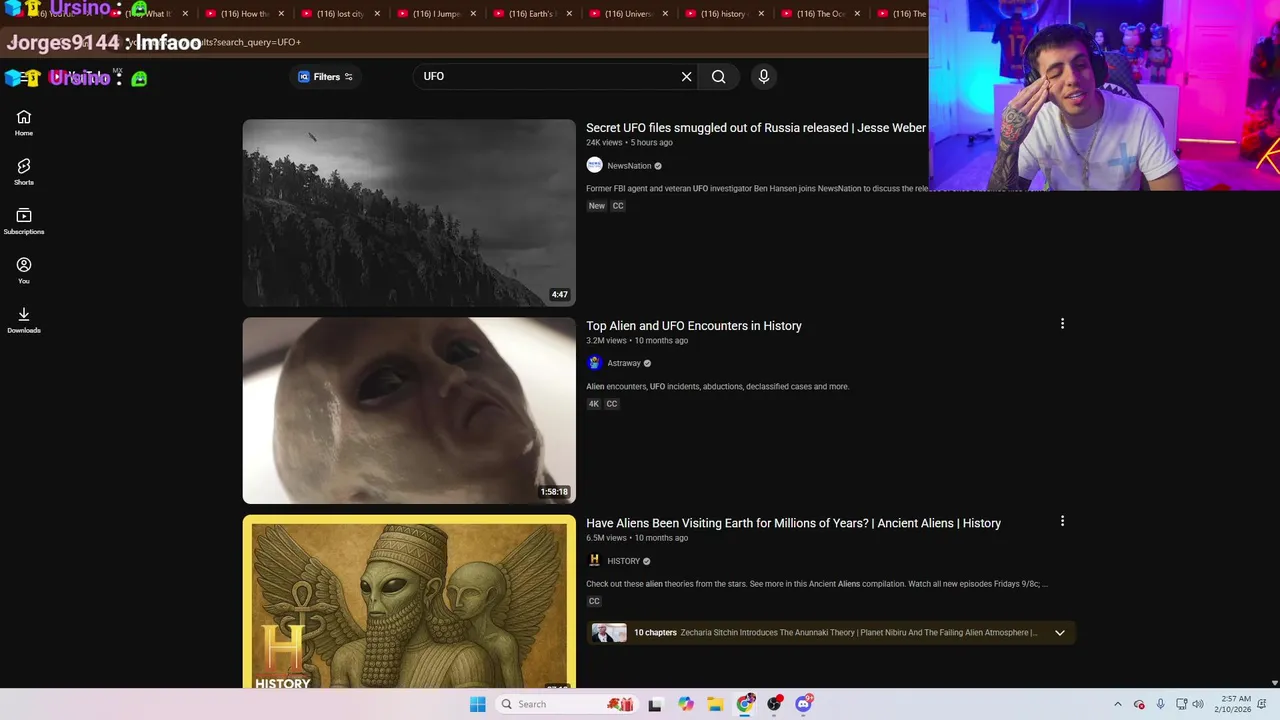Launch Copilot from the taskbar
This screenshot has width=1280, height=720.
point(685,704)
